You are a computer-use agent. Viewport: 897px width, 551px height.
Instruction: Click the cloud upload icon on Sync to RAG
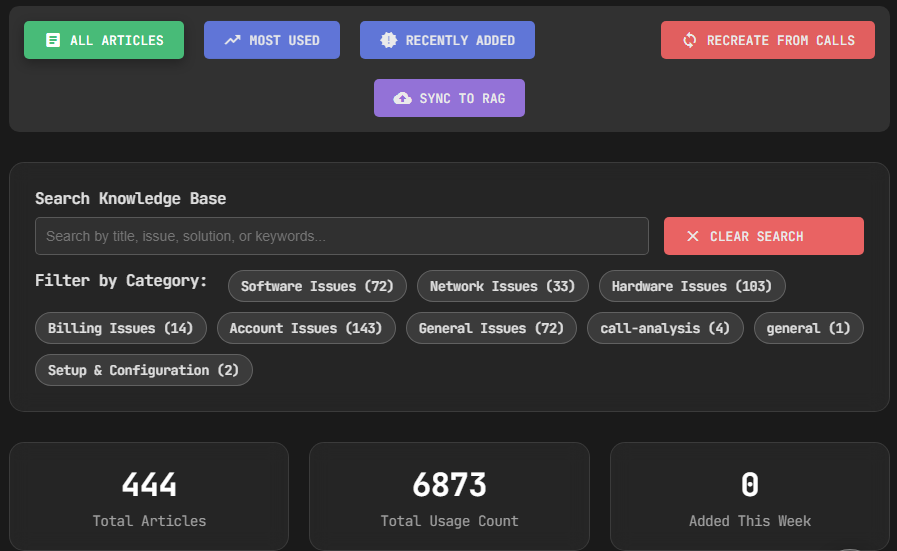click(x=403, y=98)
